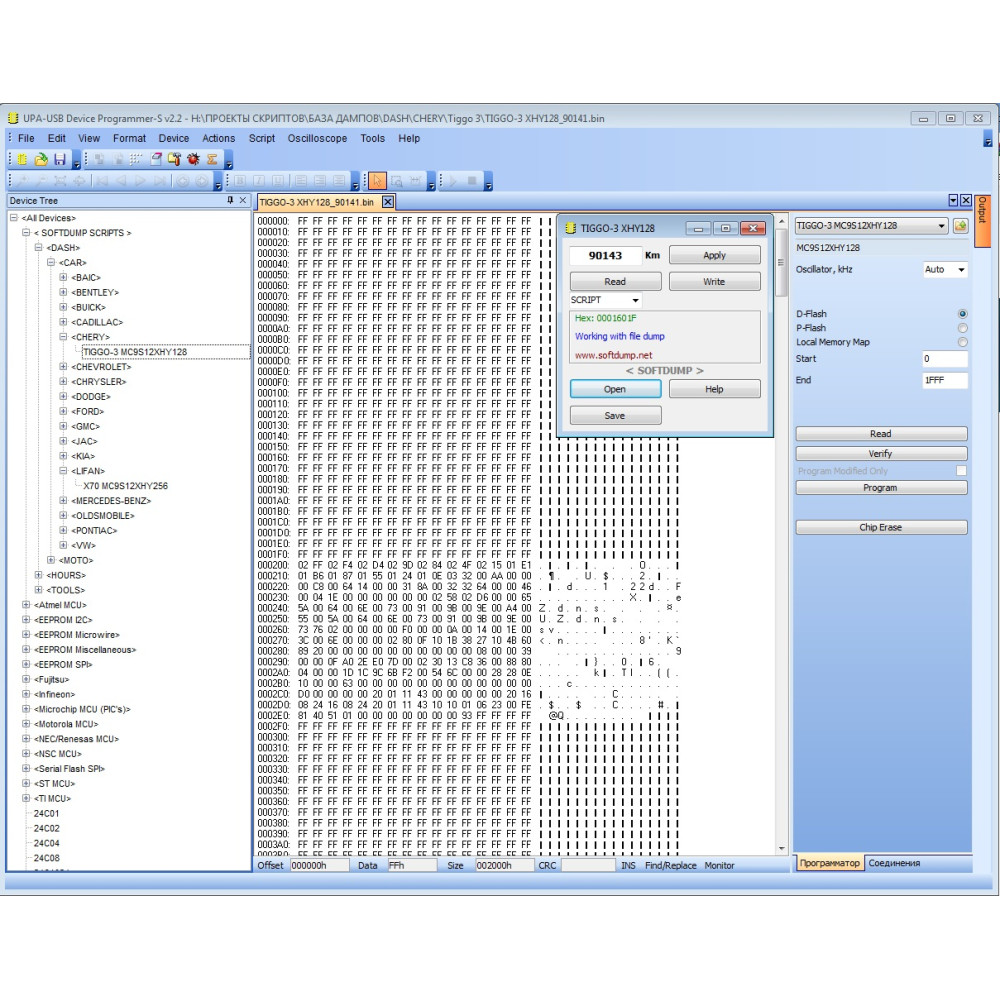Click the Italic I toolbar icon
The image size is (1000, 1000).
(x=259, y=181)
